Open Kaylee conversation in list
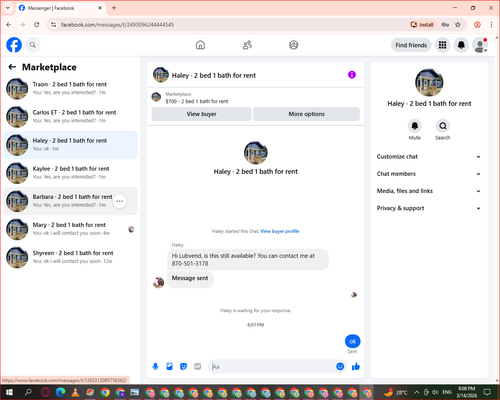 pos(70,173)
